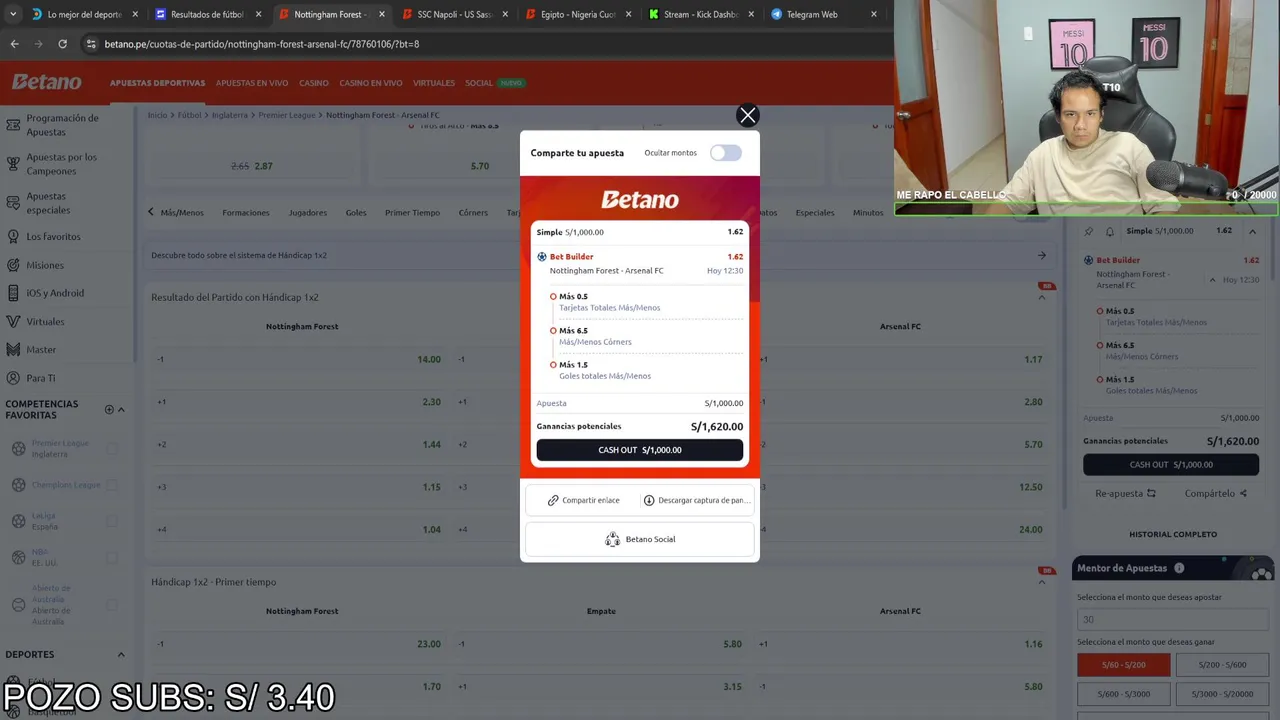Switch to Egipto - Nigeria browser tab
Screen dimensions: 1280x720
pos(577,15)
